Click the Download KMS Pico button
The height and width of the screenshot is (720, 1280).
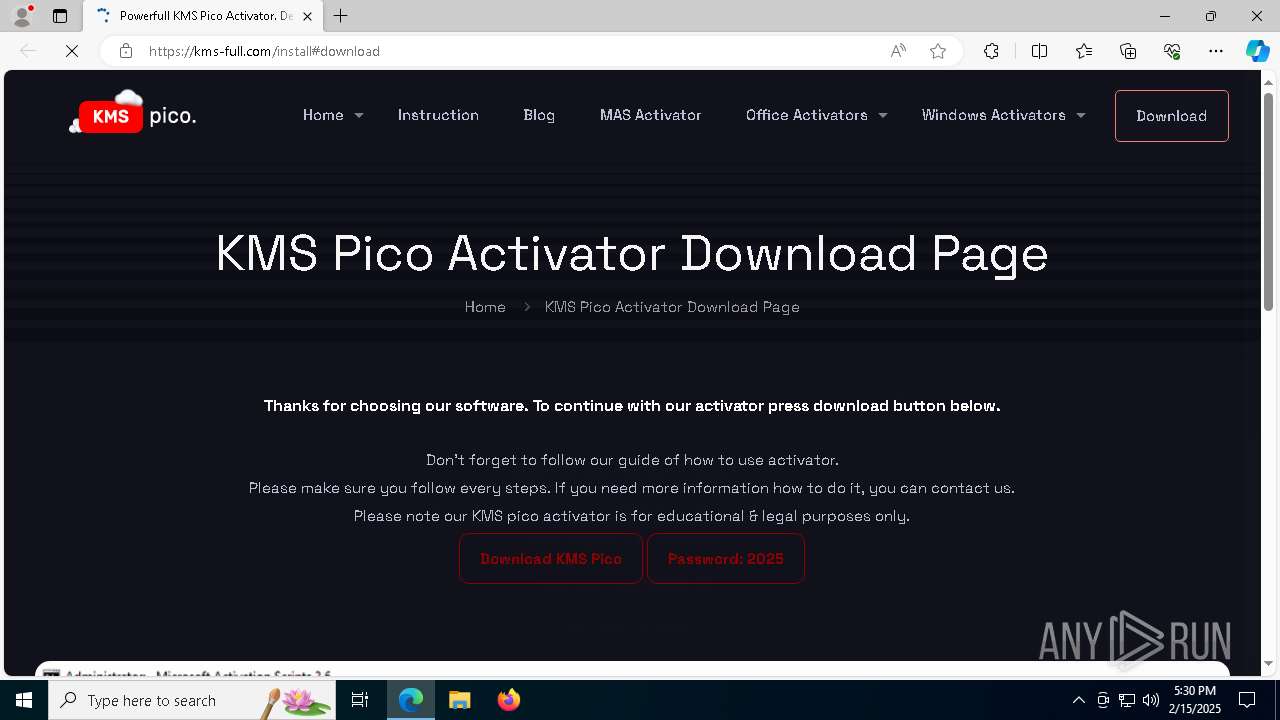click(x=551, y=559)
